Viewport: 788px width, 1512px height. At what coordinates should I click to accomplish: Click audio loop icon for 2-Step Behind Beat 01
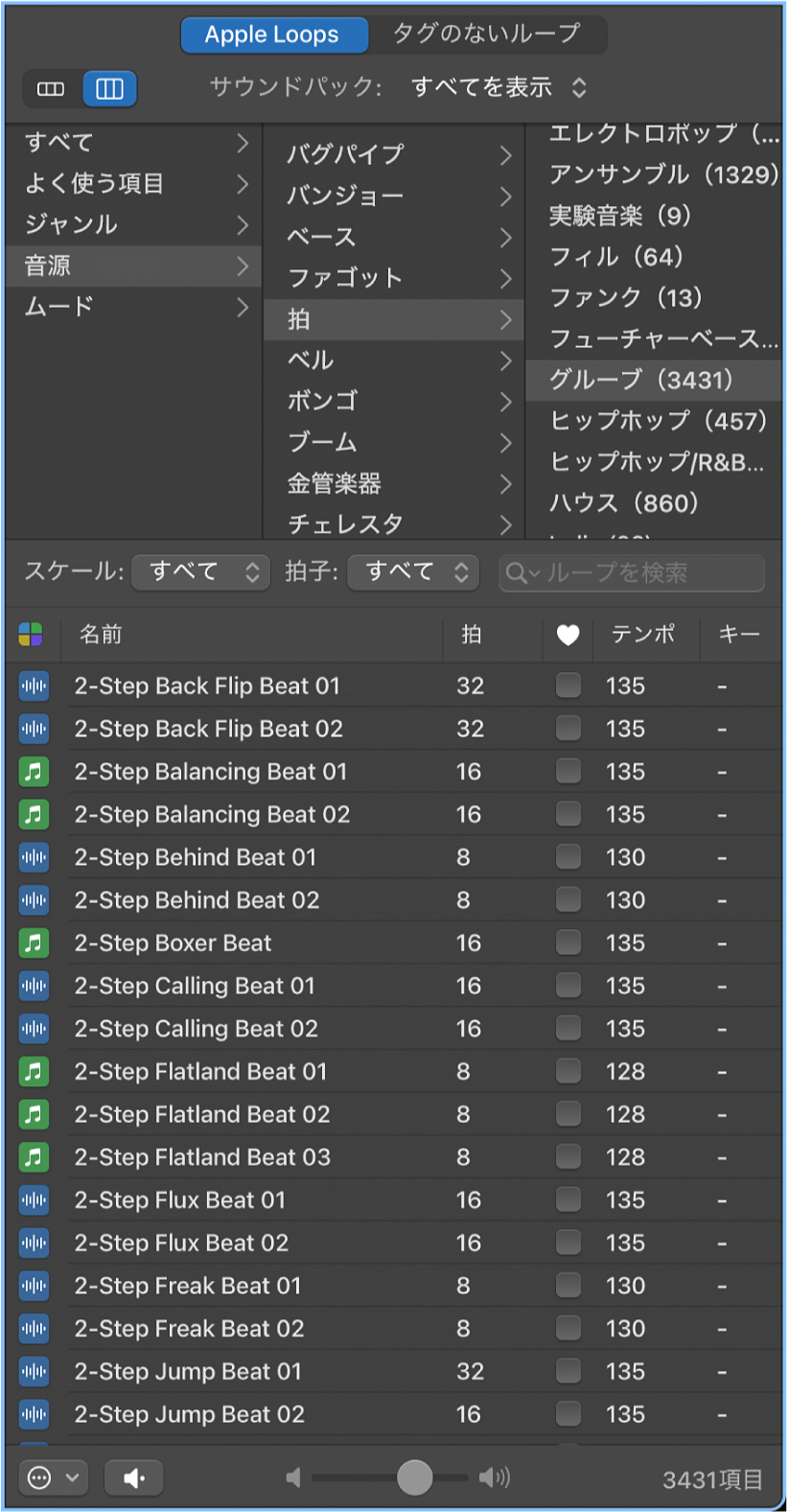tap(34, 857)
